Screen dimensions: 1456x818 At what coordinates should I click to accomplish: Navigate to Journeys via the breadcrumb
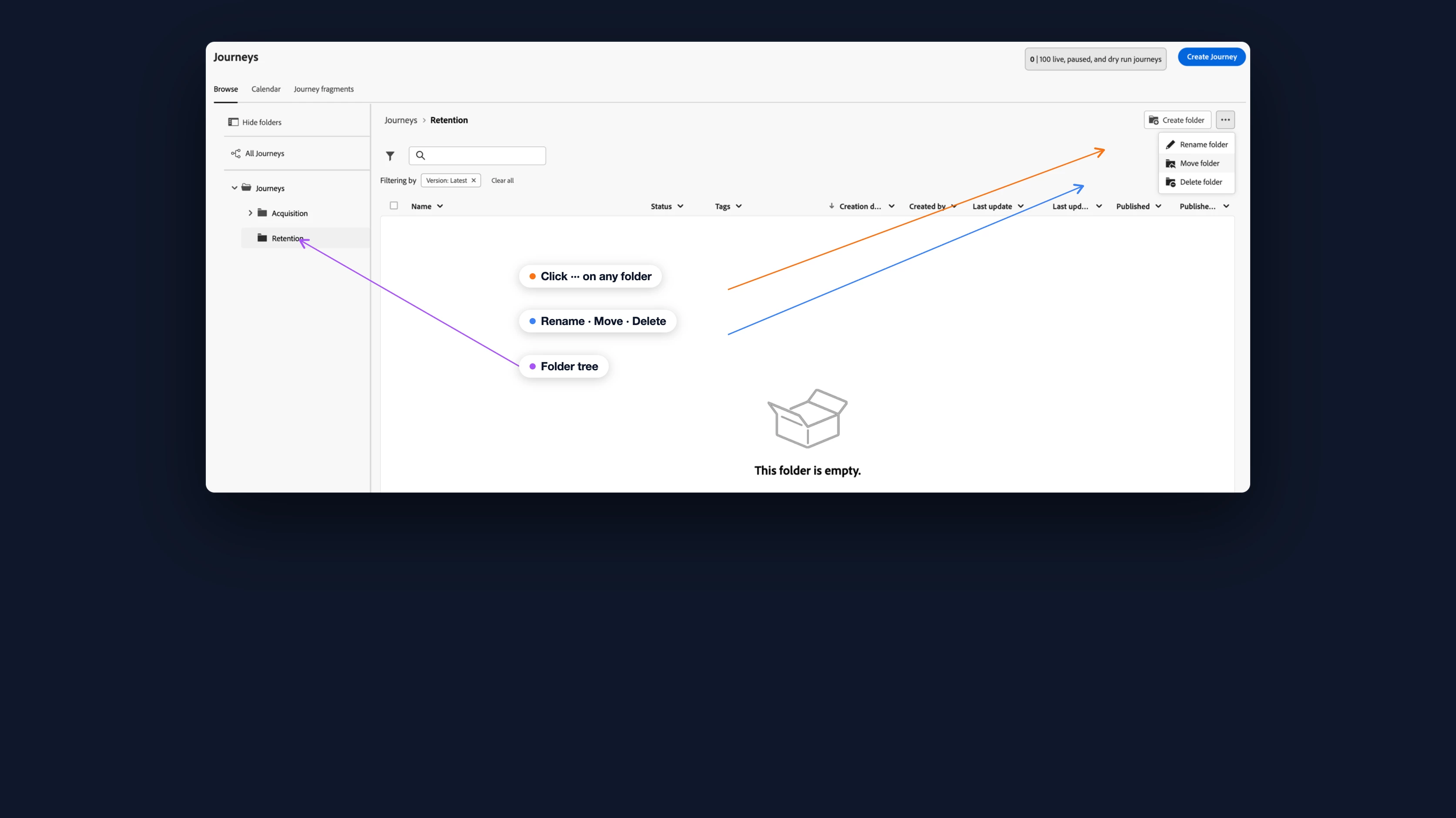(x=401, y=120)
